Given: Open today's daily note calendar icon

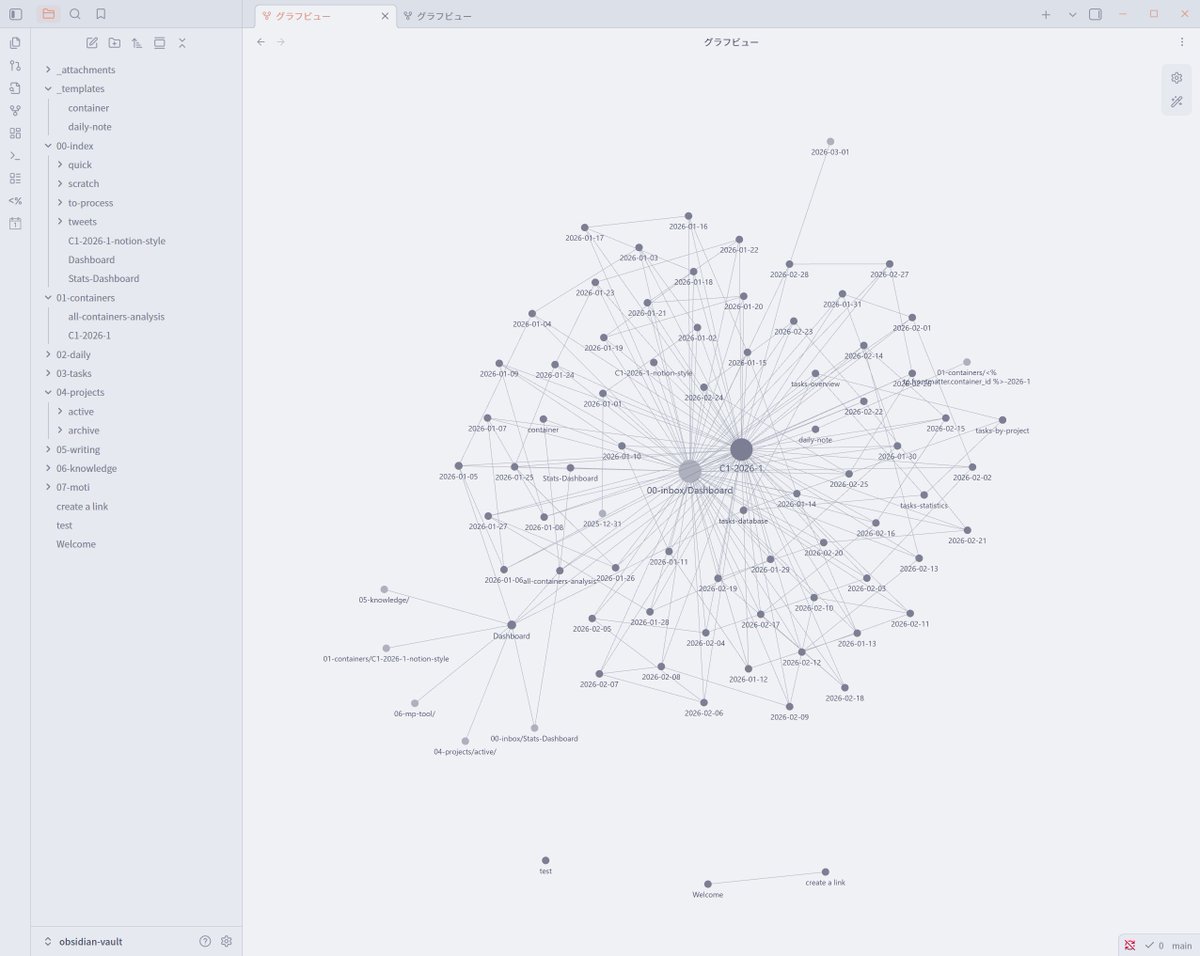Looking at the screenshot, I should coord(15,223).
